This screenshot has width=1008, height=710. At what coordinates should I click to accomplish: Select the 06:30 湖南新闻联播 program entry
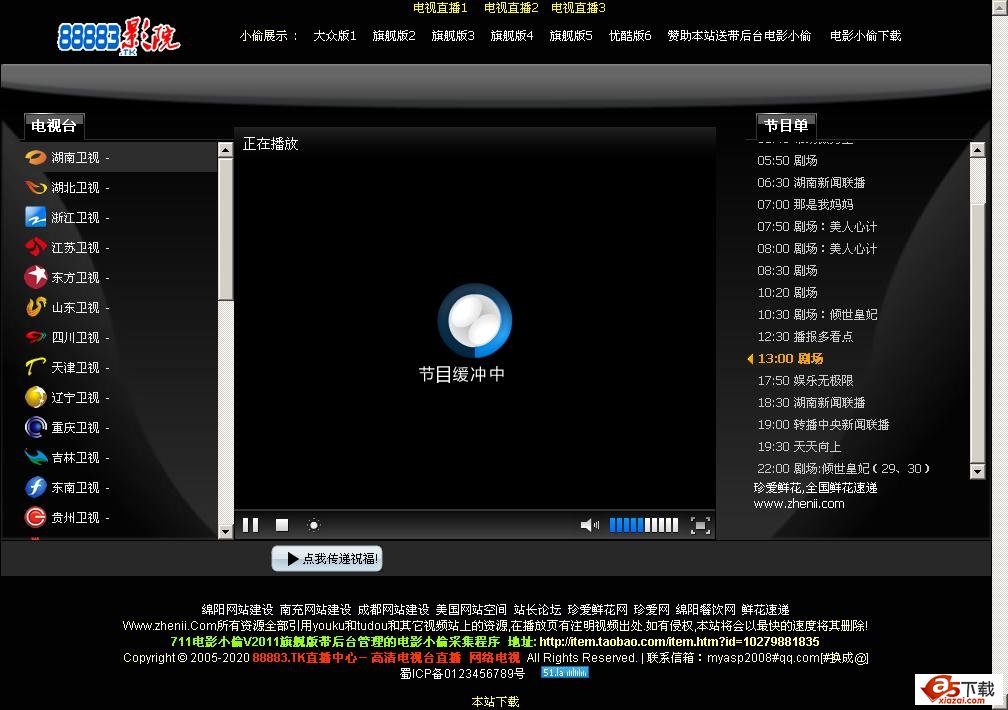coord(811,183)
